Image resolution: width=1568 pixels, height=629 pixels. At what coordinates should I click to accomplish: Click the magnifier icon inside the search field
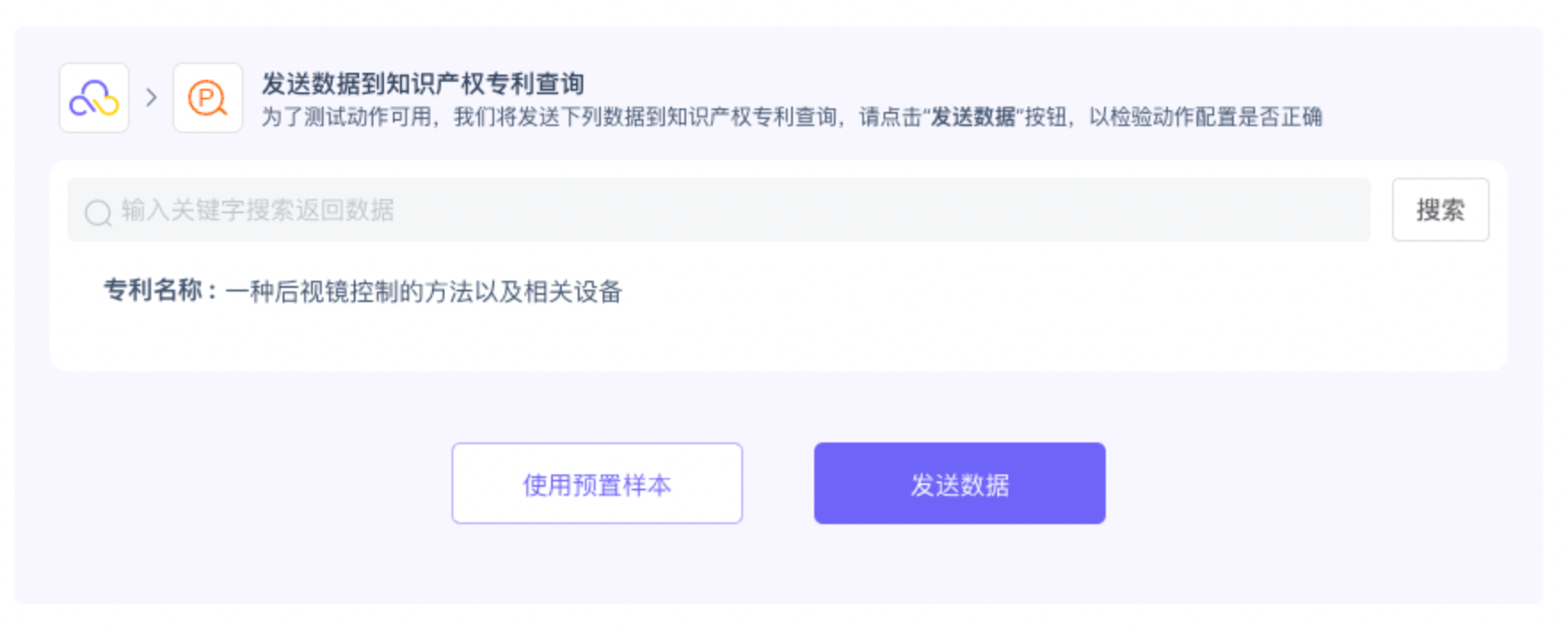98,212
